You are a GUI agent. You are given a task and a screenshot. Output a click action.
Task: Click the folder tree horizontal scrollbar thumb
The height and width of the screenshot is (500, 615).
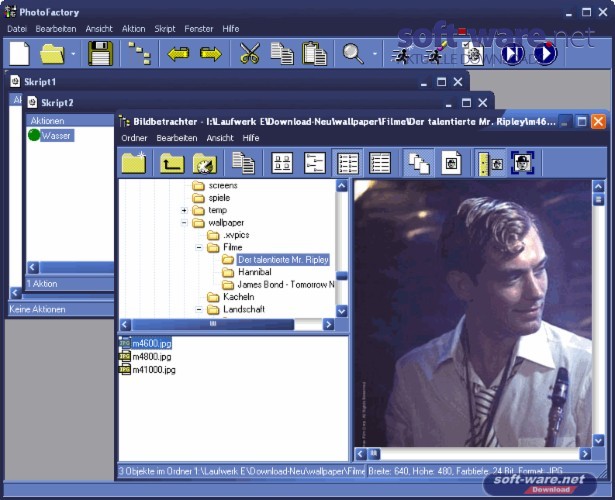(x=213, y=325)
